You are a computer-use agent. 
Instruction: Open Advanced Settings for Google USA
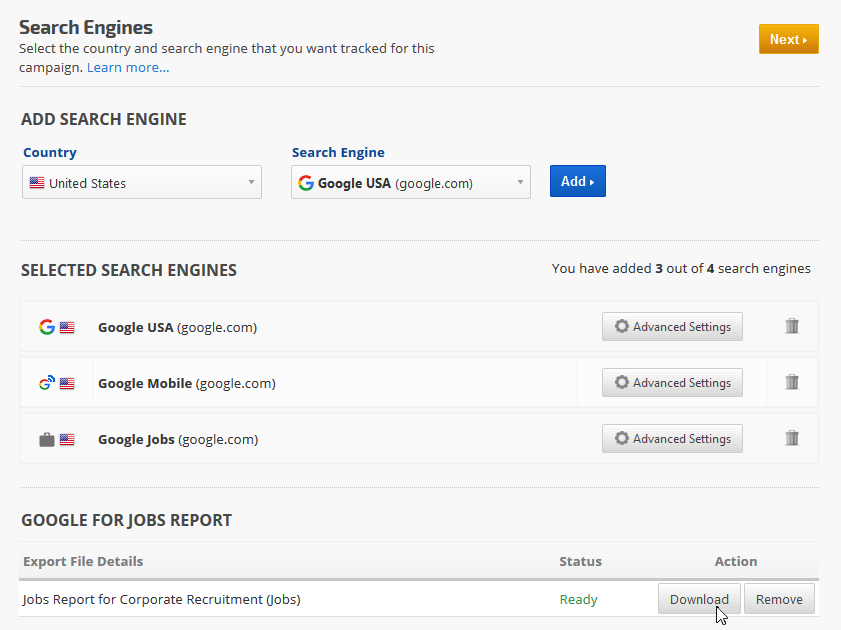[x=672, y=327]
